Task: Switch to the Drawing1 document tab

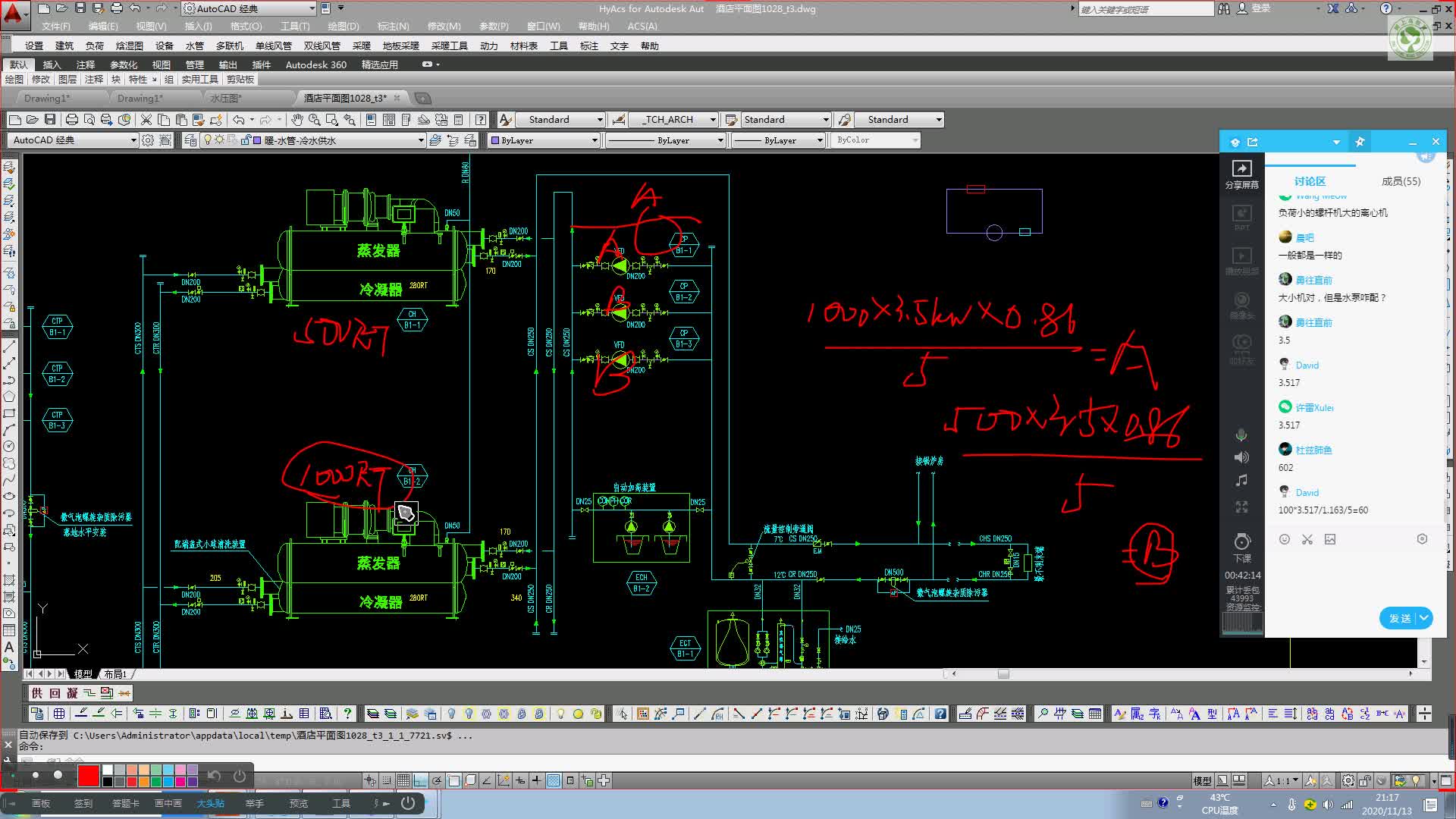Action: [46, 99]
